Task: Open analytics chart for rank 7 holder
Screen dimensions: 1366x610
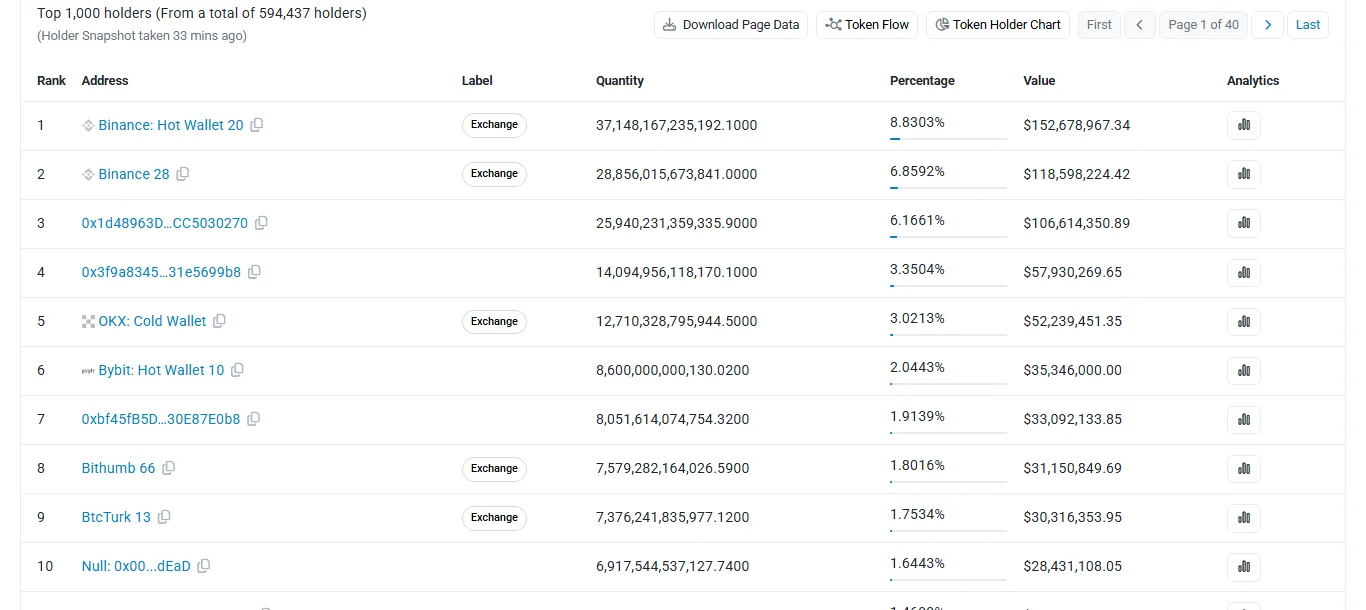Action: 1244,419
